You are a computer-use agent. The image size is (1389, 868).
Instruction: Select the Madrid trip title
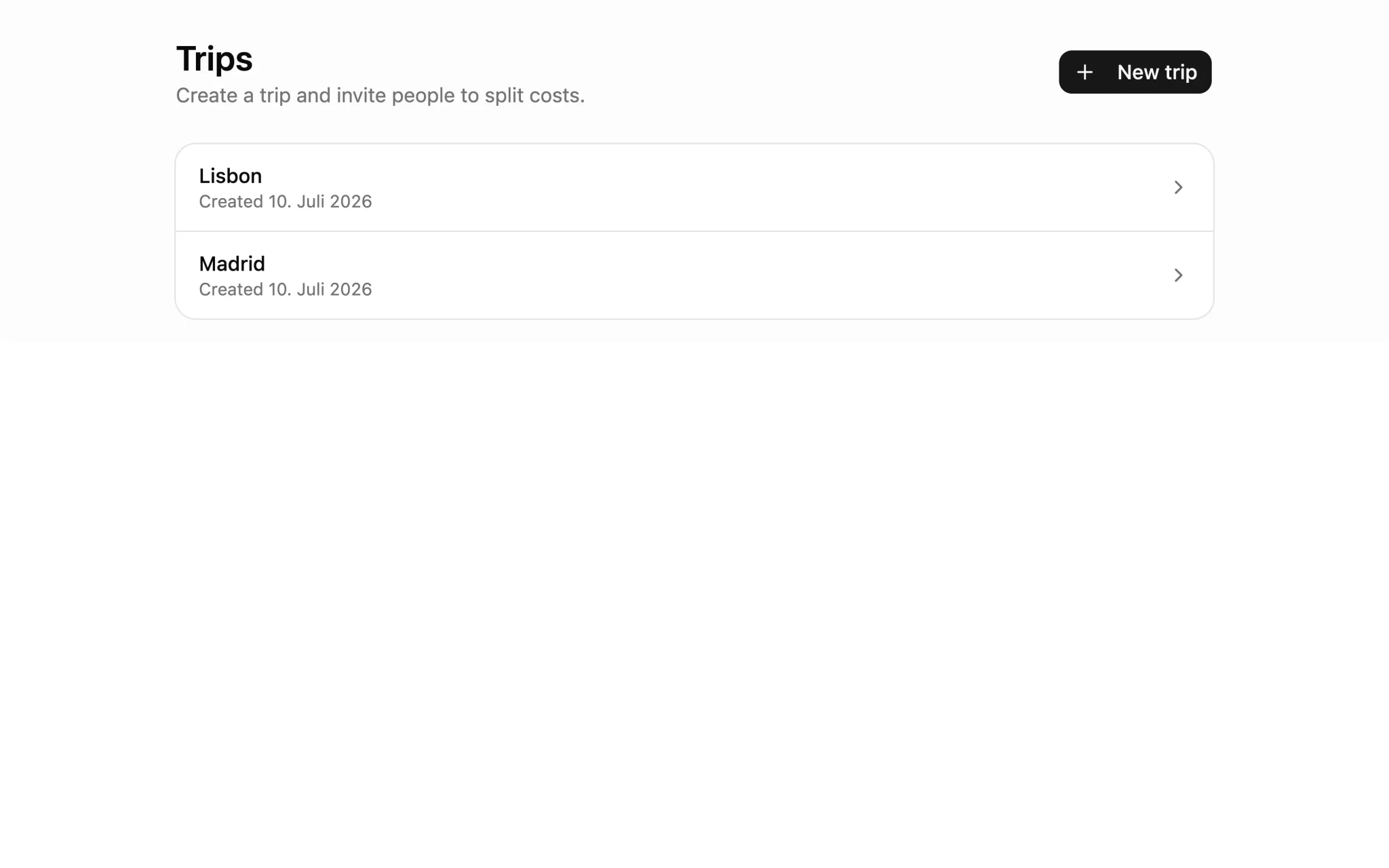(x=232, y=263)
